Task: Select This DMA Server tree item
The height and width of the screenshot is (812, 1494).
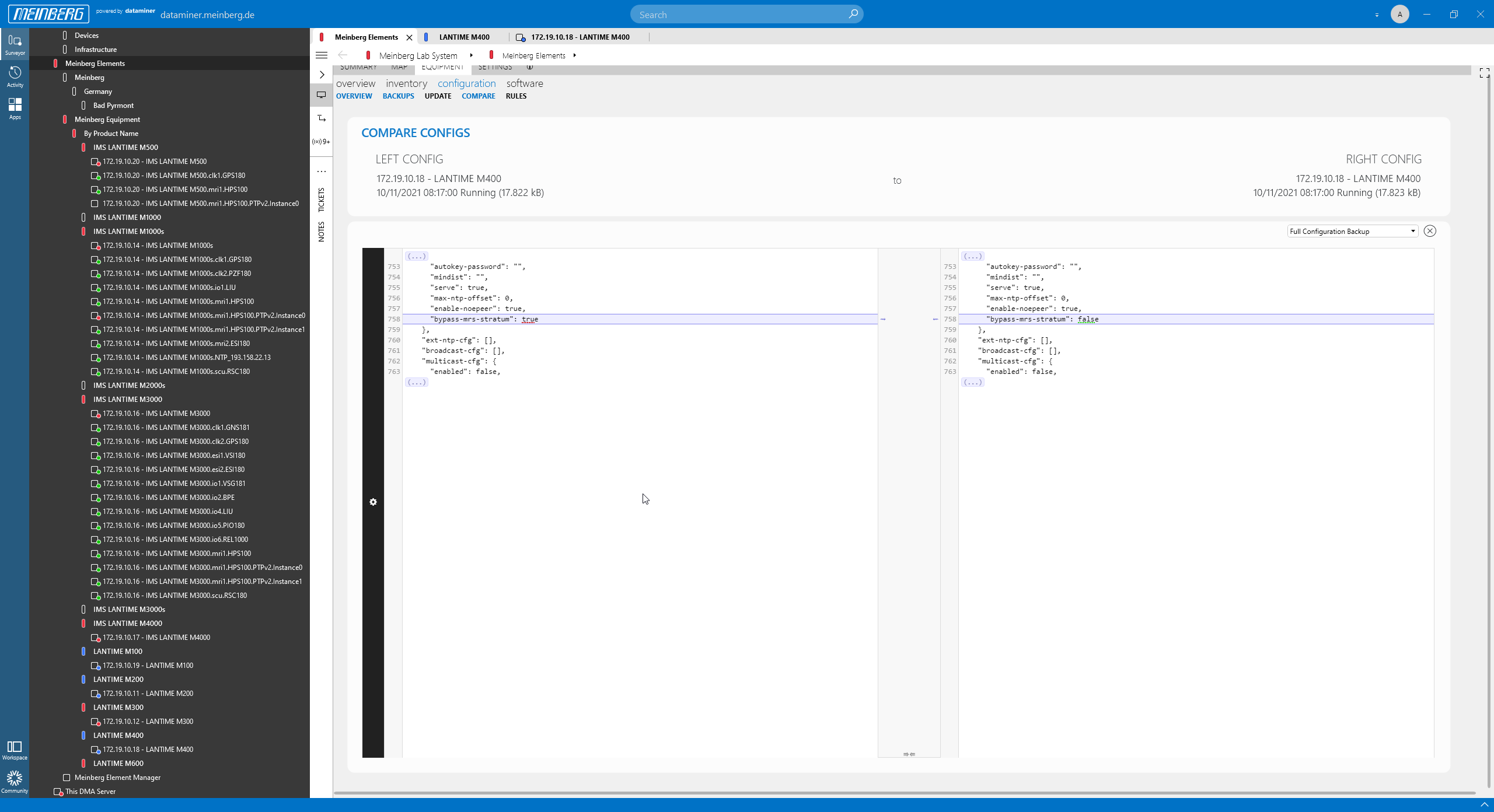Action: (x=90, y=792)
